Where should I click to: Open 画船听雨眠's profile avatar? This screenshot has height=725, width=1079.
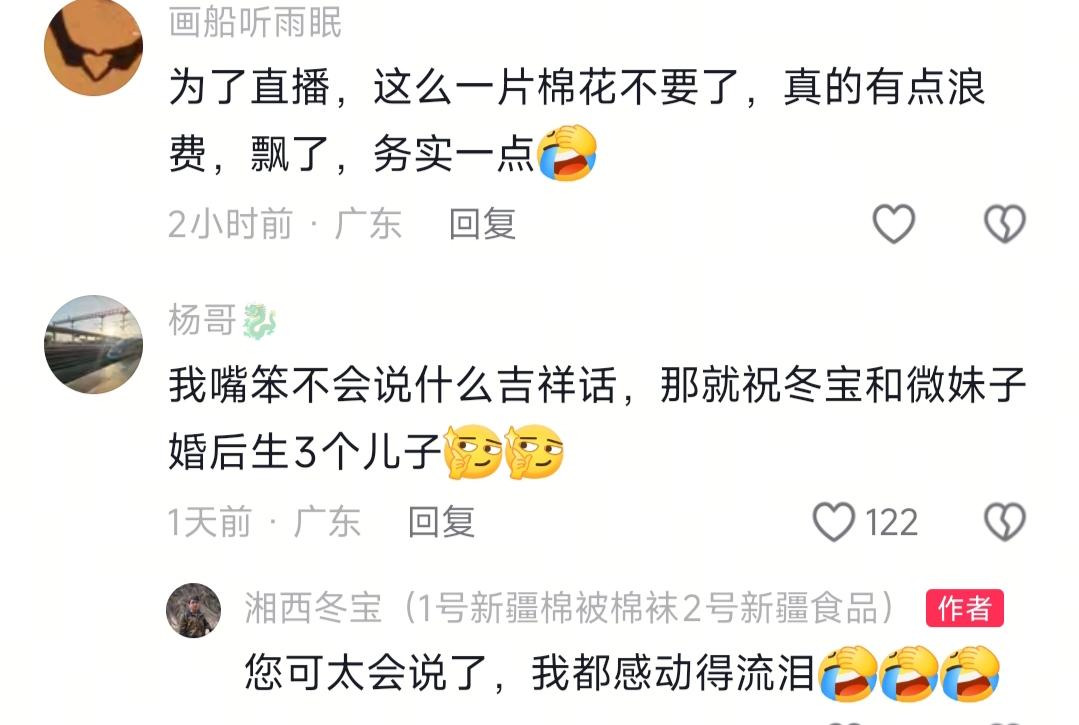click(94, 47)
